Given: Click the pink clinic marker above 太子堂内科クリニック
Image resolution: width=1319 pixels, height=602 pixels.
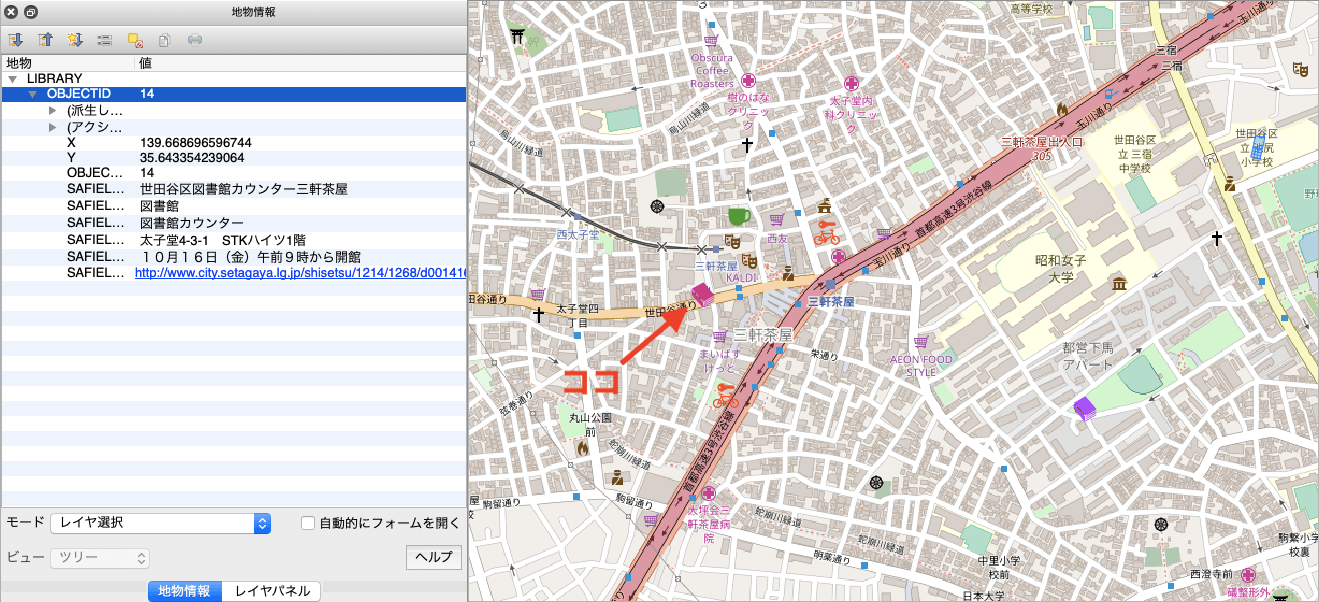Looking at the screenshot, I should (851, 83).
